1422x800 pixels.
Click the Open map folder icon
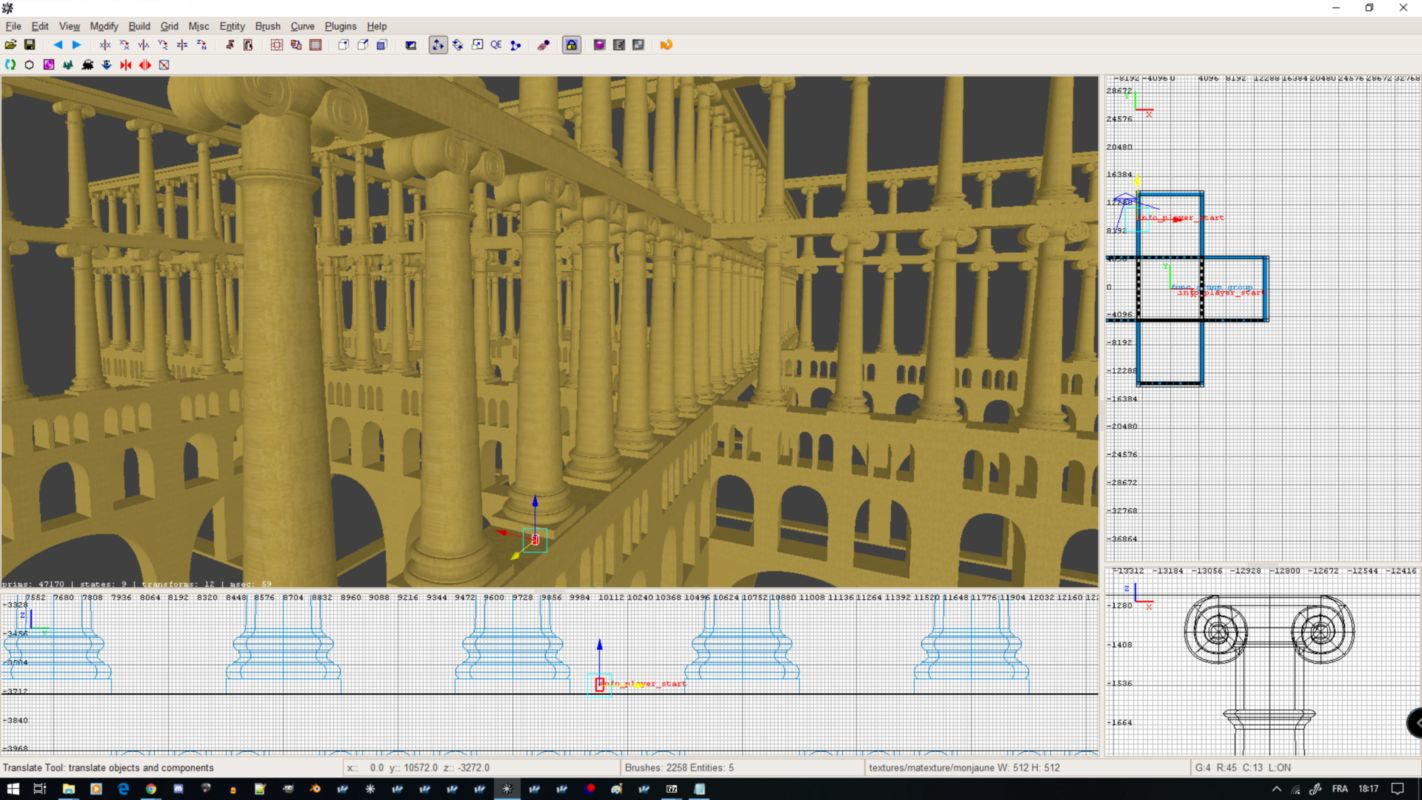click(11, 45)
